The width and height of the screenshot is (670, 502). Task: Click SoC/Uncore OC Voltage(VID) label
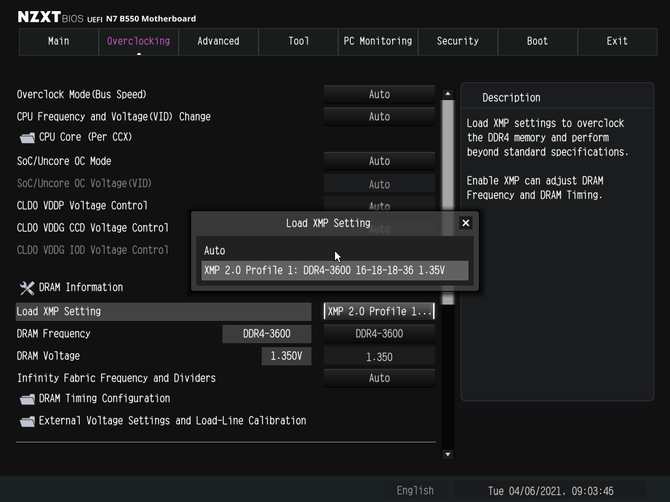[84, 183]
